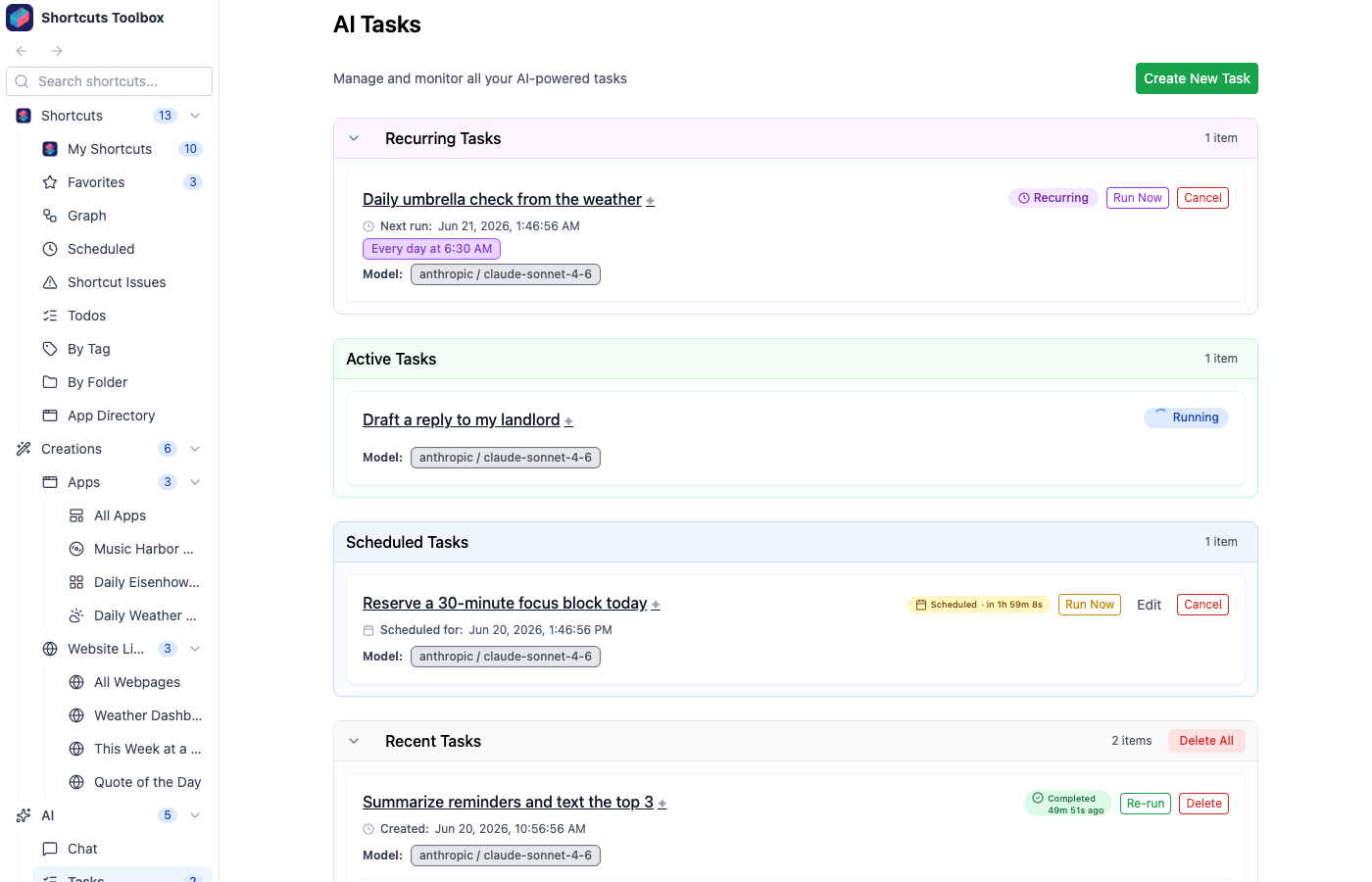The image size is (1372, 882).
Task: Click sparkle icon beside Draft a reply
Action: tap(568, 421)
